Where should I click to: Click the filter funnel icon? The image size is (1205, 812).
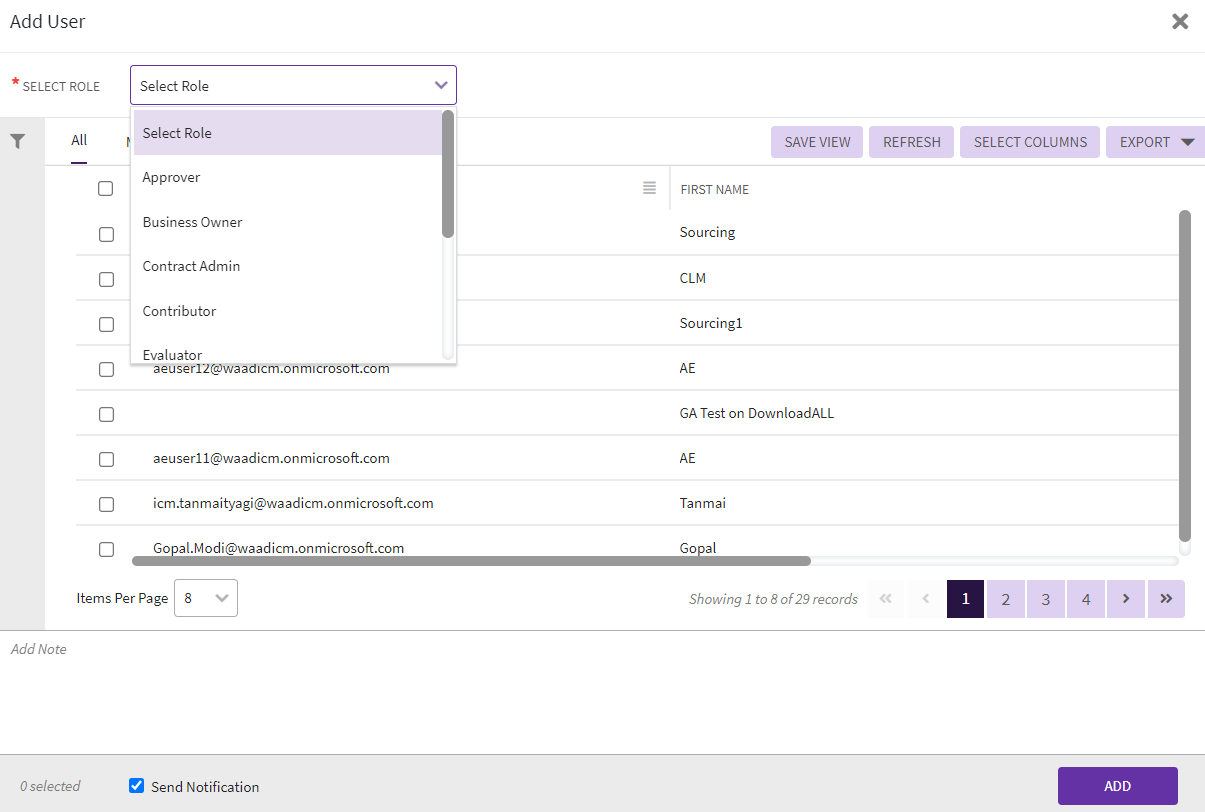tap(17, 142)
